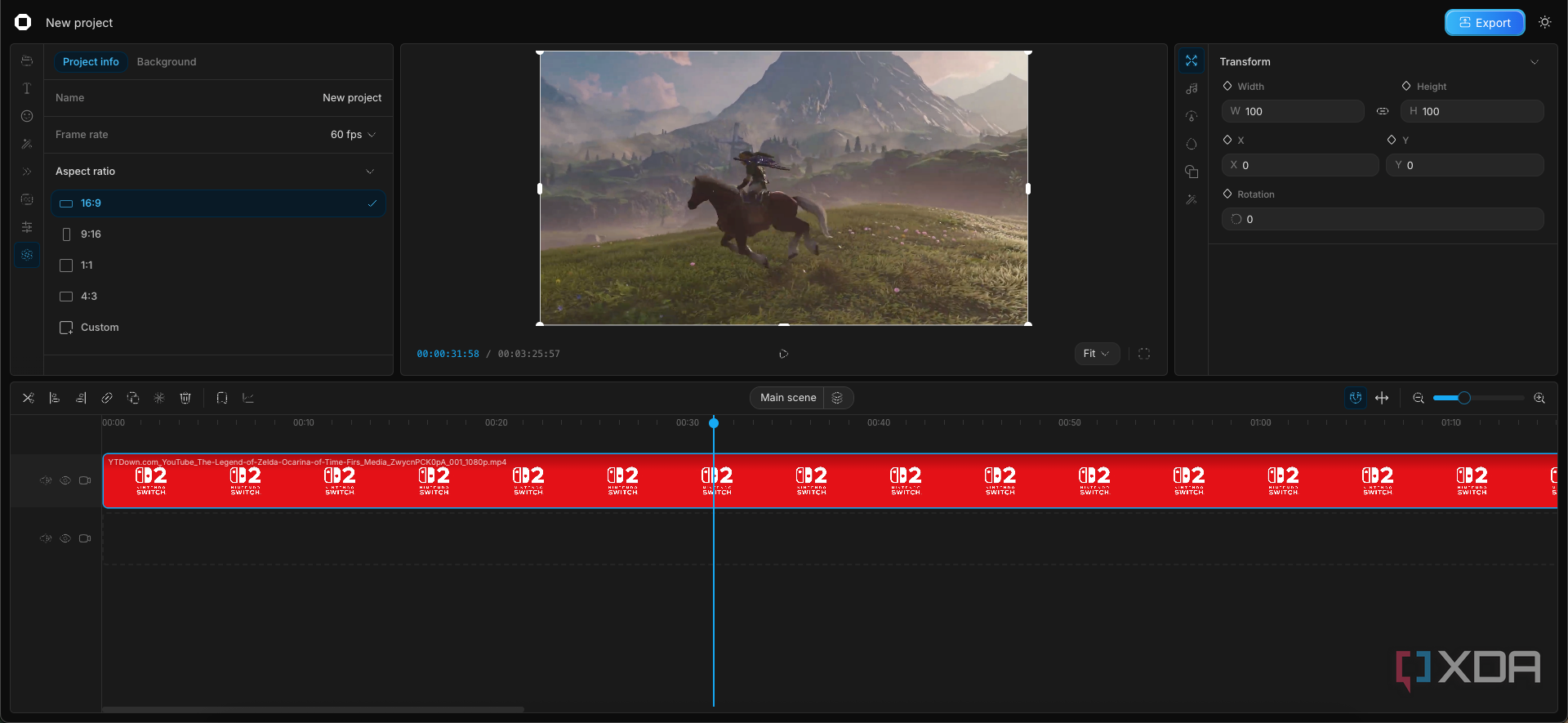Click the Export button

1485,23
